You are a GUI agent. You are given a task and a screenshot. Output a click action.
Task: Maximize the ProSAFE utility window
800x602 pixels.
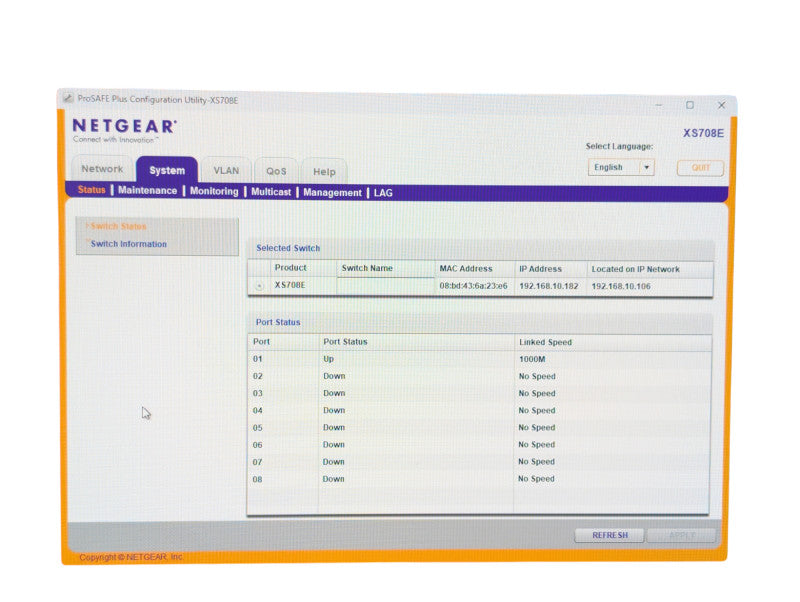click(690, 105)
